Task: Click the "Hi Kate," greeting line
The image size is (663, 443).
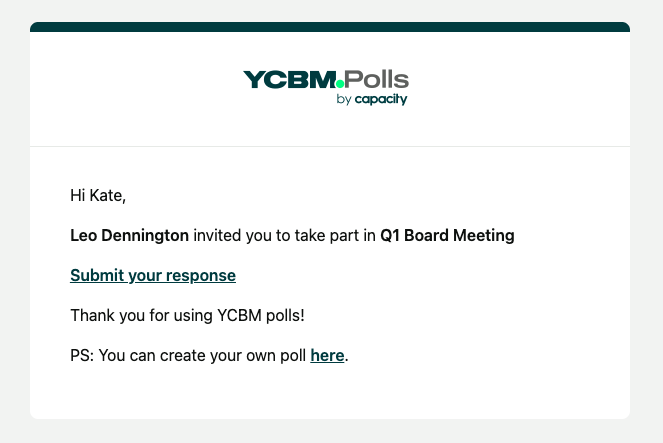Action: click(98, 195)
